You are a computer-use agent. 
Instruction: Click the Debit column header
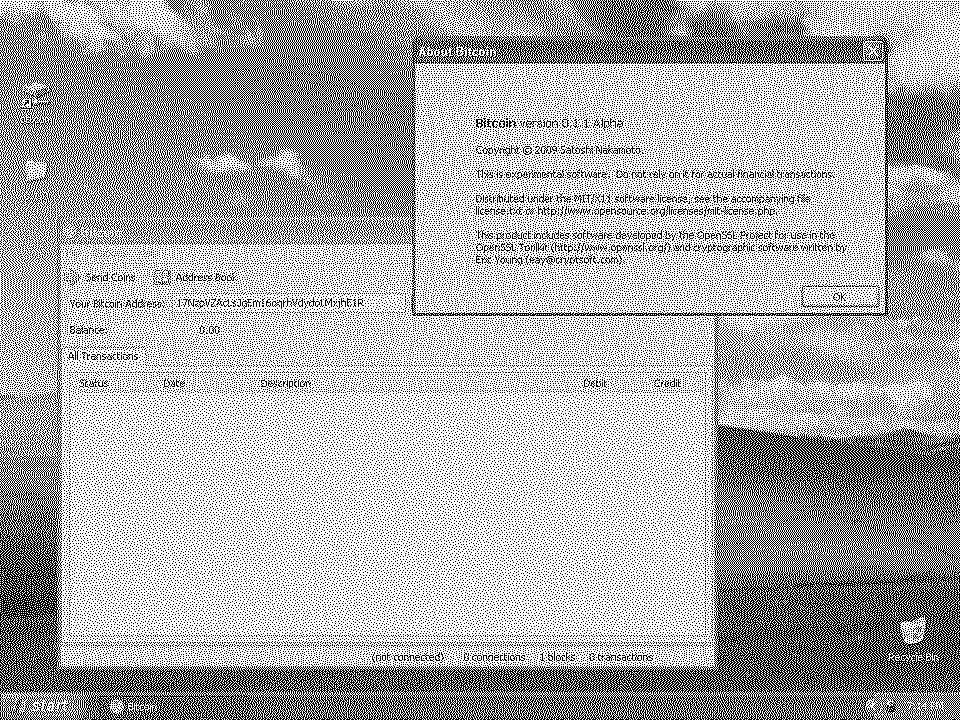pyautogui.click(x=595, y=383)
